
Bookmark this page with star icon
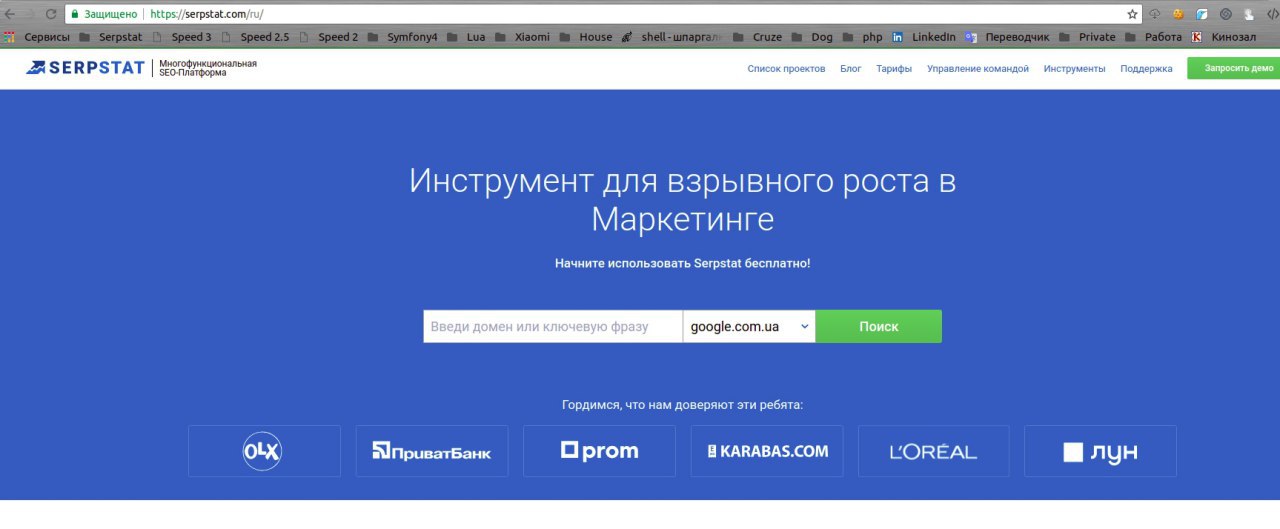(1132, 14)
